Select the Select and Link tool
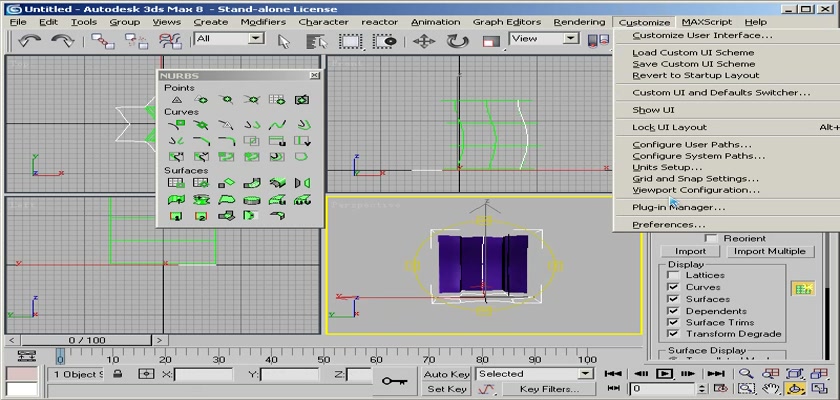The image size is (840, 400). 102,41
